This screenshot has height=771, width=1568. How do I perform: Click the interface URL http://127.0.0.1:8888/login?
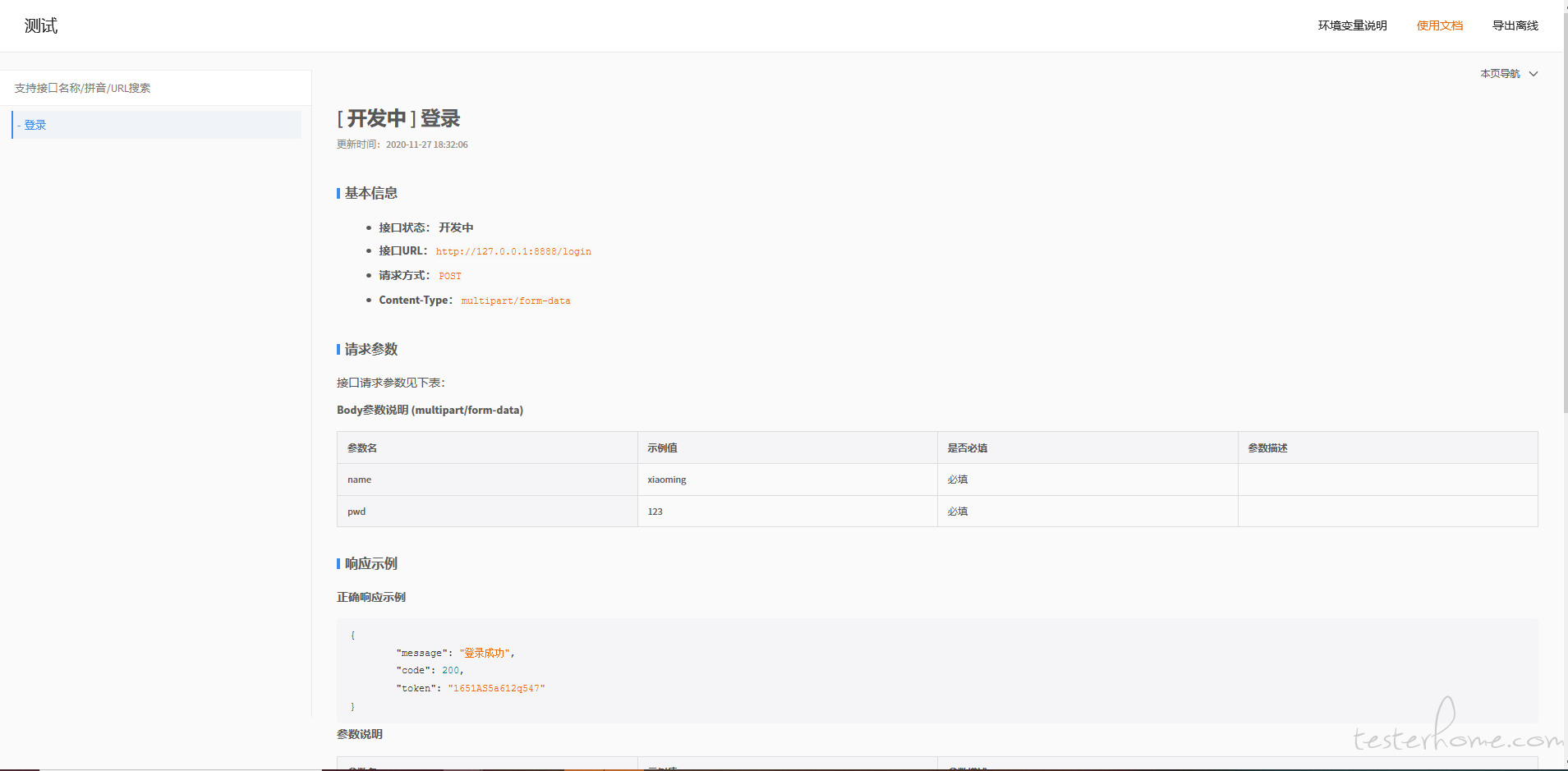coord(513,251)
